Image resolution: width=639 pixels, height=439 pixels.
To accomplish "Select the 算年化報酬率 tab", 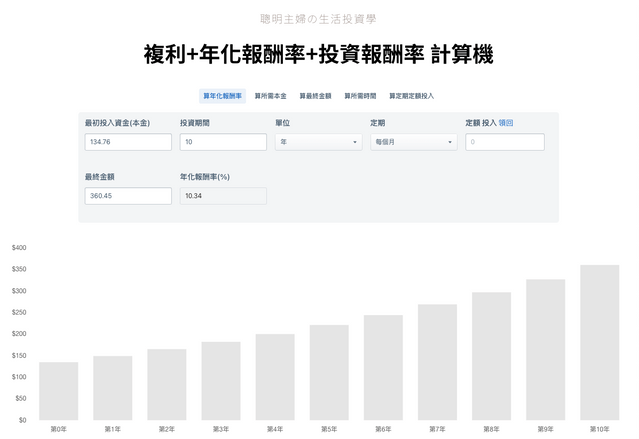I will 222,96.
